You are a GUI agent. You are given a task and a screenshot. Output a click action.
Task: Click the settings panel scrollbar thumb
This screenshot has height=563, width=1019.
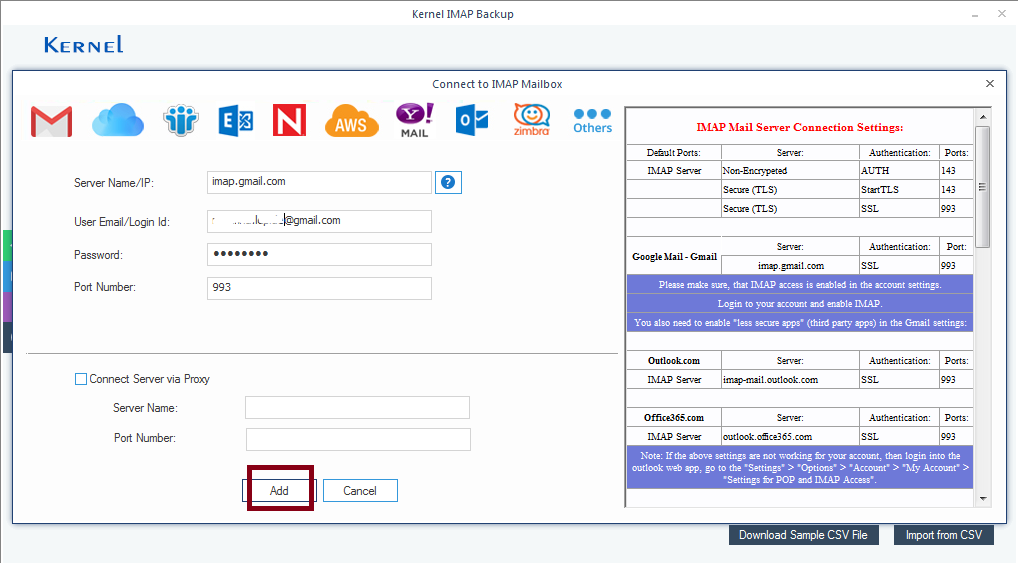point(983,187)
